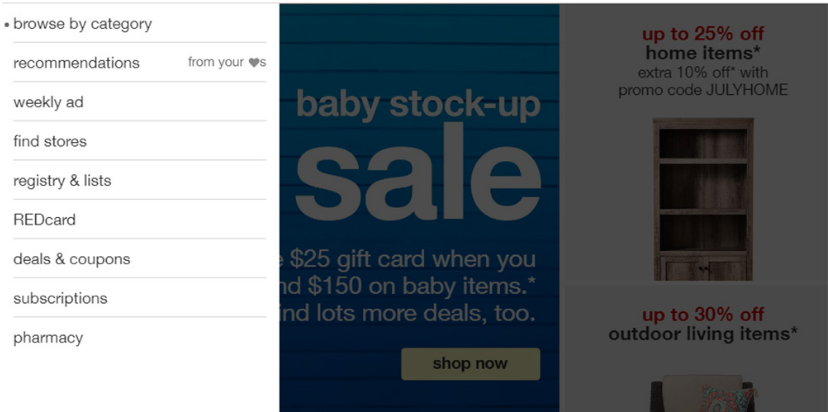Click the heart icon beside recommendations
Image resolution: width=828 pixels, height=412 pixels.
254,63
